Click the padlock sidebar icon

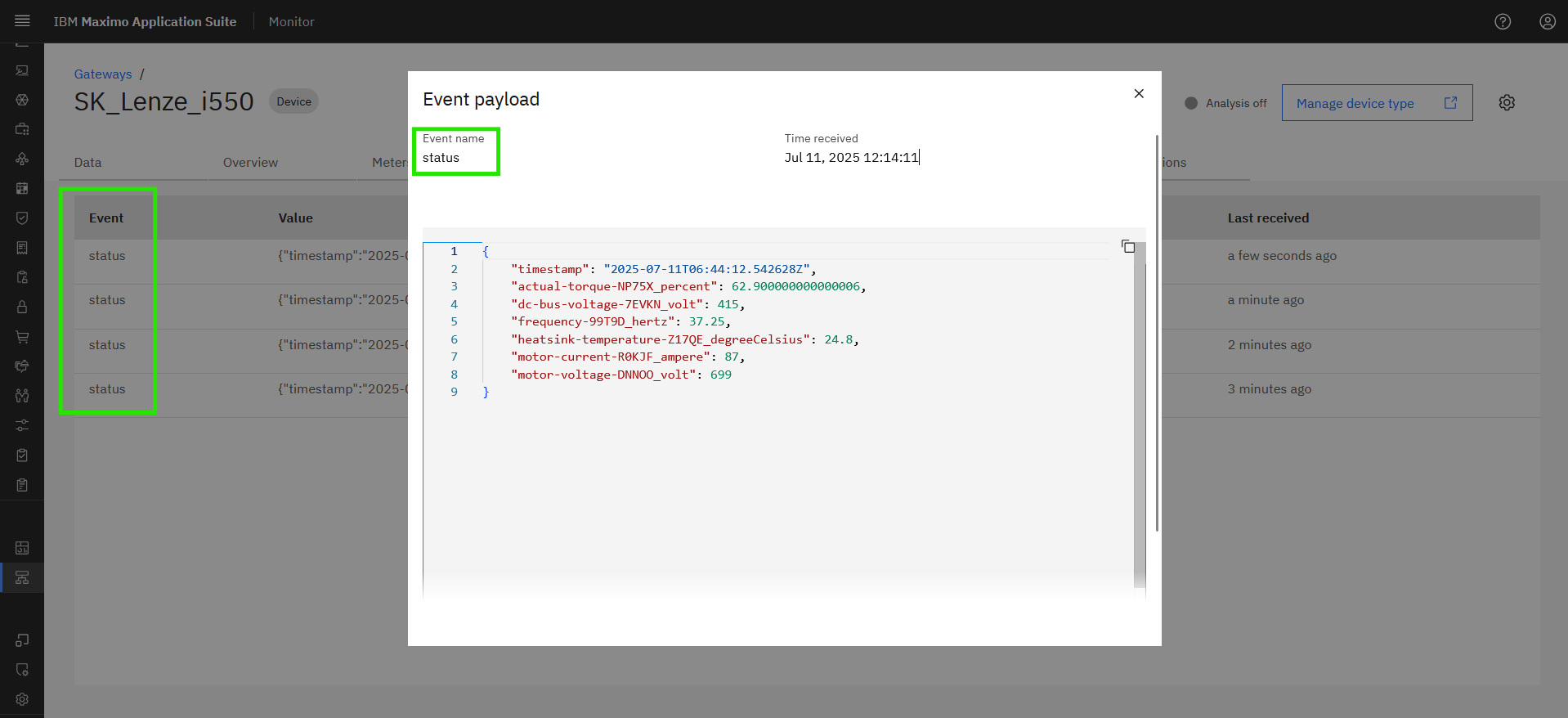point(22,307)
